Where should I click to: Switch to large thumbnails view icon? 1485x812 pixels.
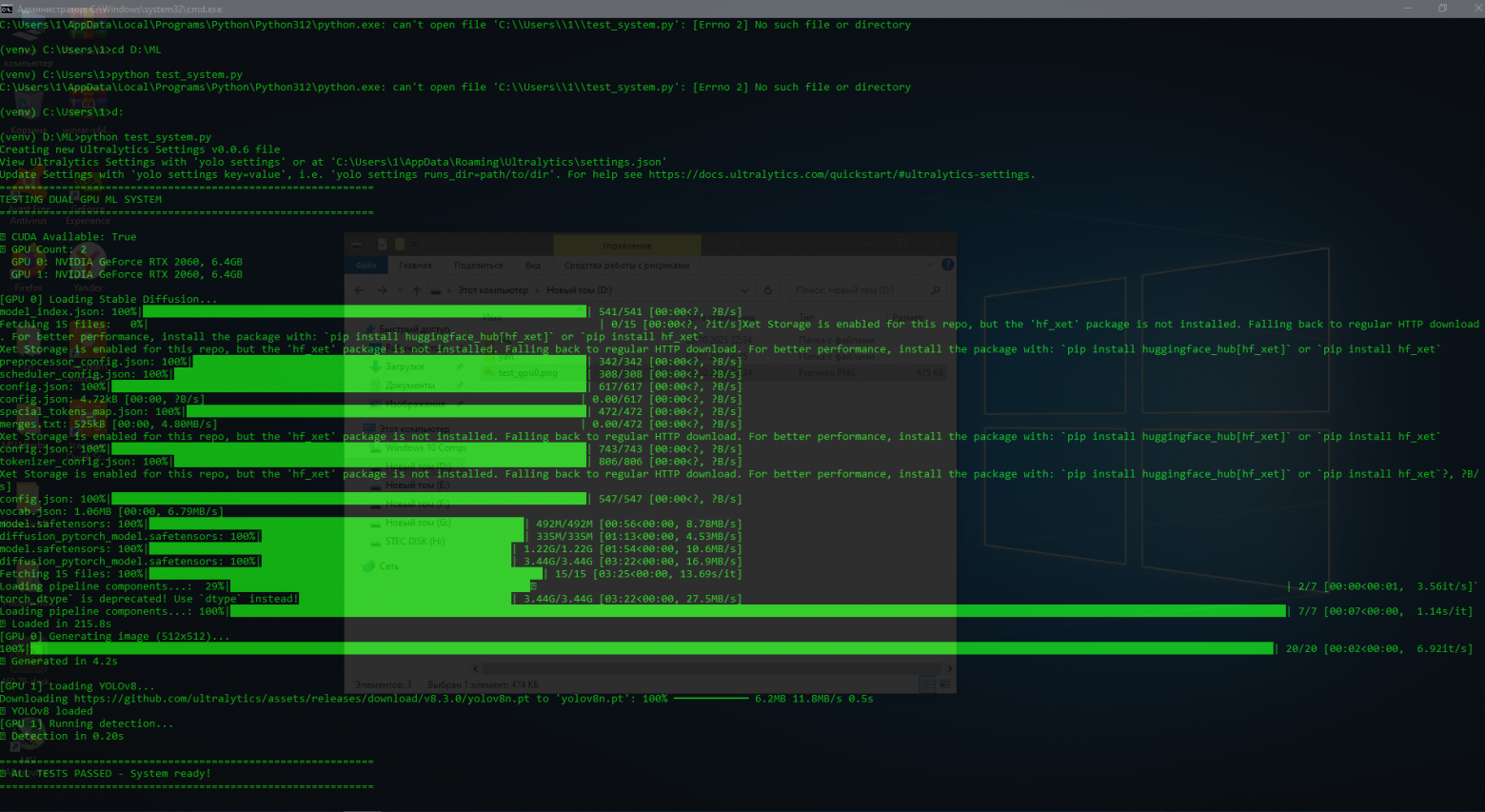(944, 684)
